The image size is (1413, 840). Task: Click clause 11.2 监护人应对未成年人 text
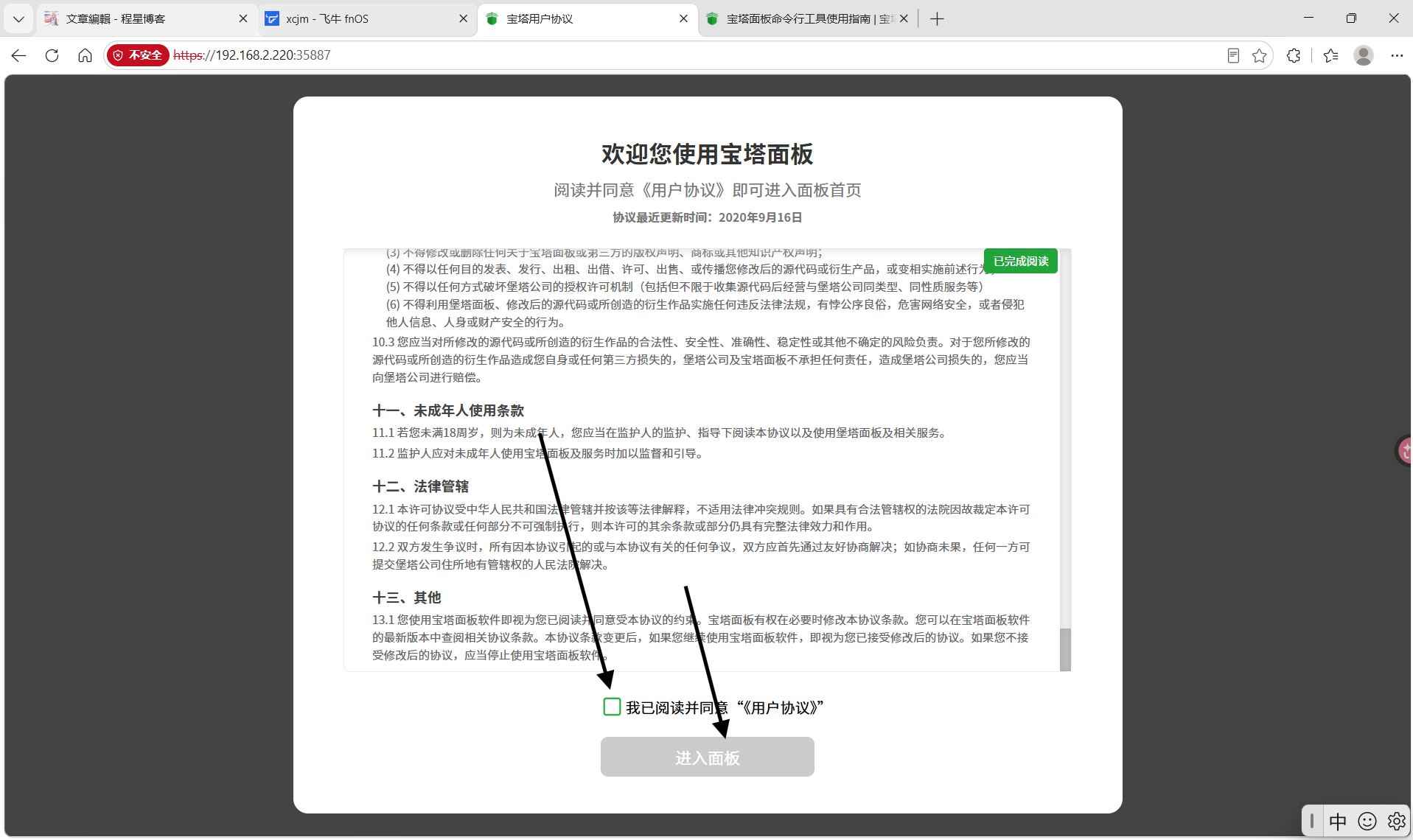(x=538, y=453)
